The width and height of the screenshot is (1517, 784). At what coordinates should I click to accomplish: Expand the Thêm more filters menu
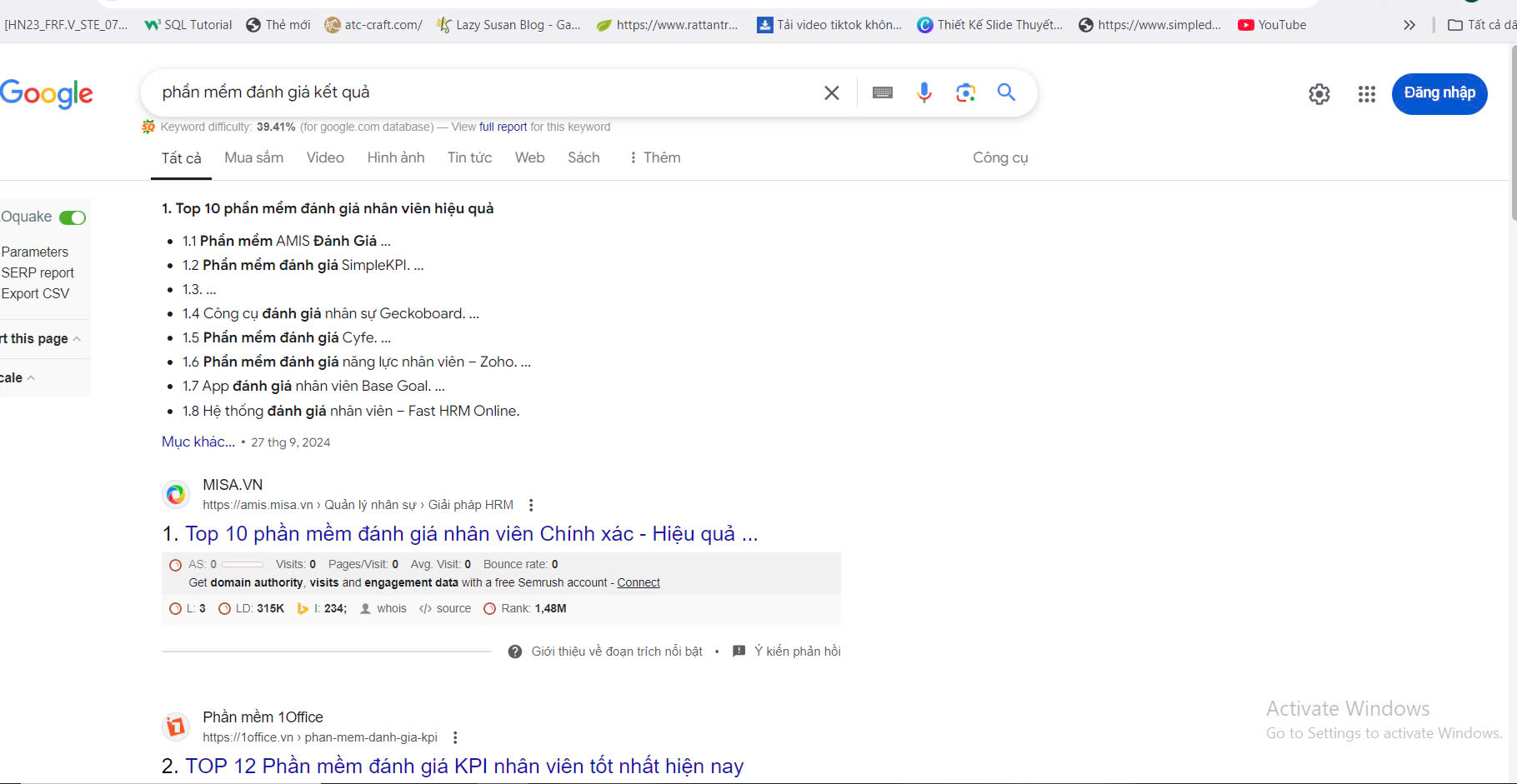point(655,157)
